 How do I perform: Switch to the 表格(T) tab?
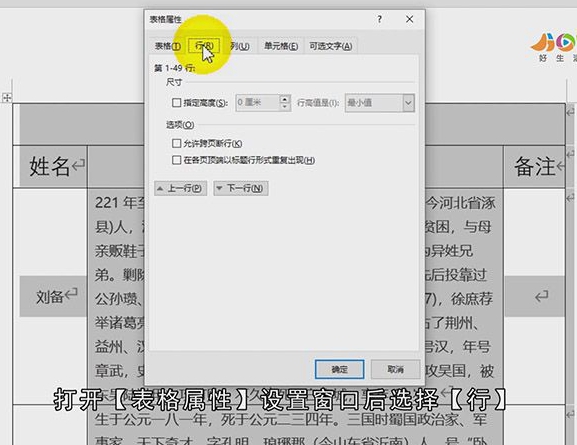point(167,46)
